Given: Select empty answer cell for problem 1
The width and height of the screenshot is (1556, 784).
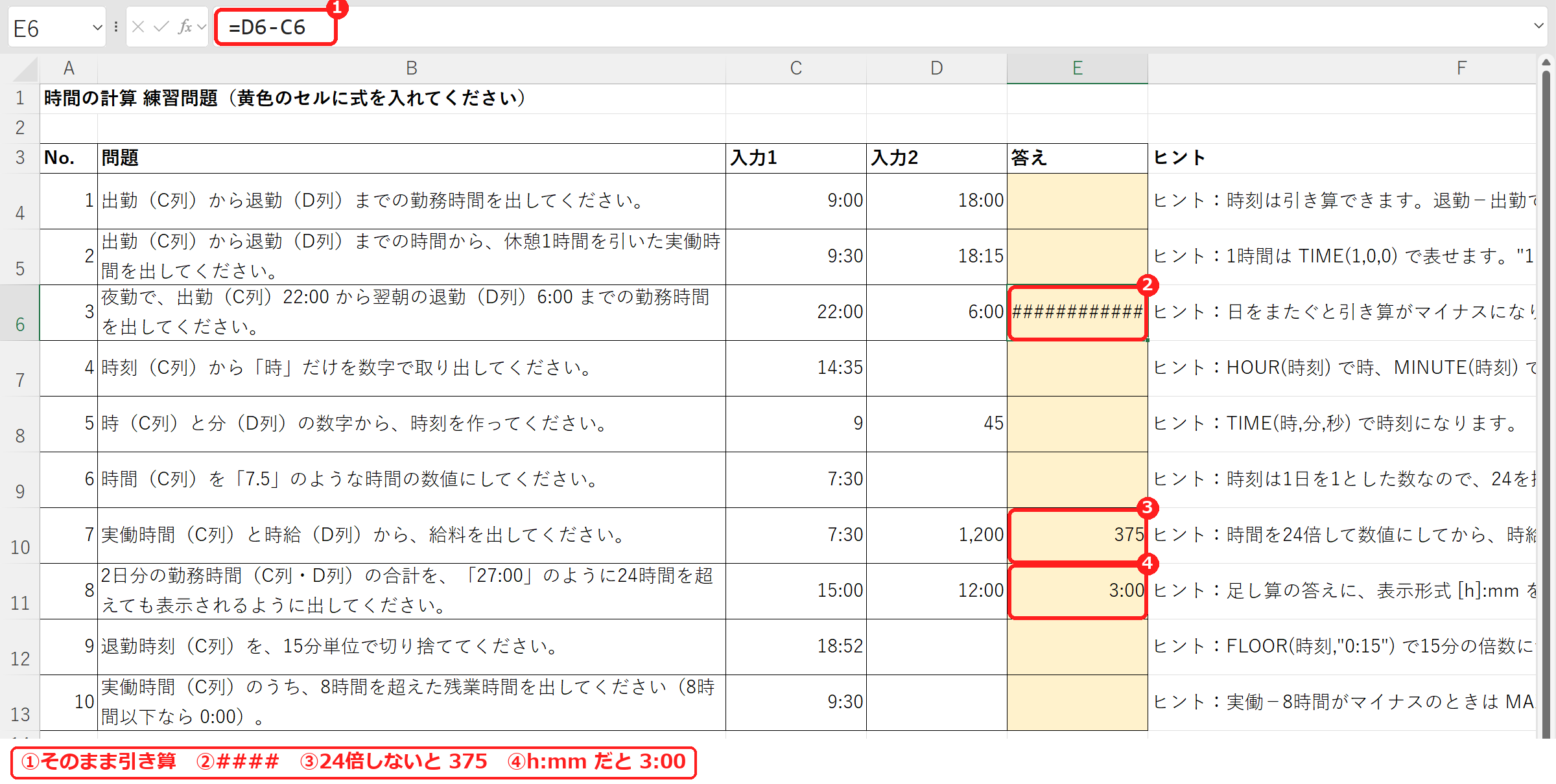Looking at the screenshot, I should click(1078, 202).
